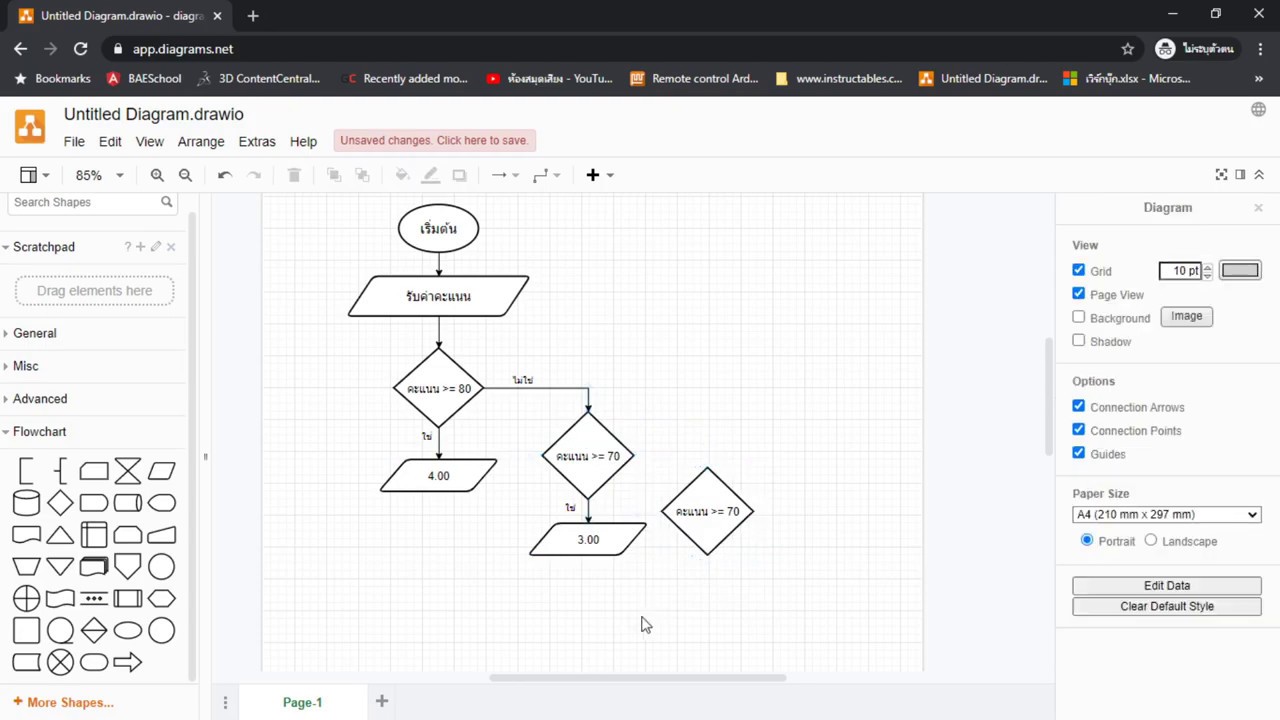This screenshot has height=720, width=1280.
Task: Click the Shadow toolbar icon
Action: coord(459,175)
